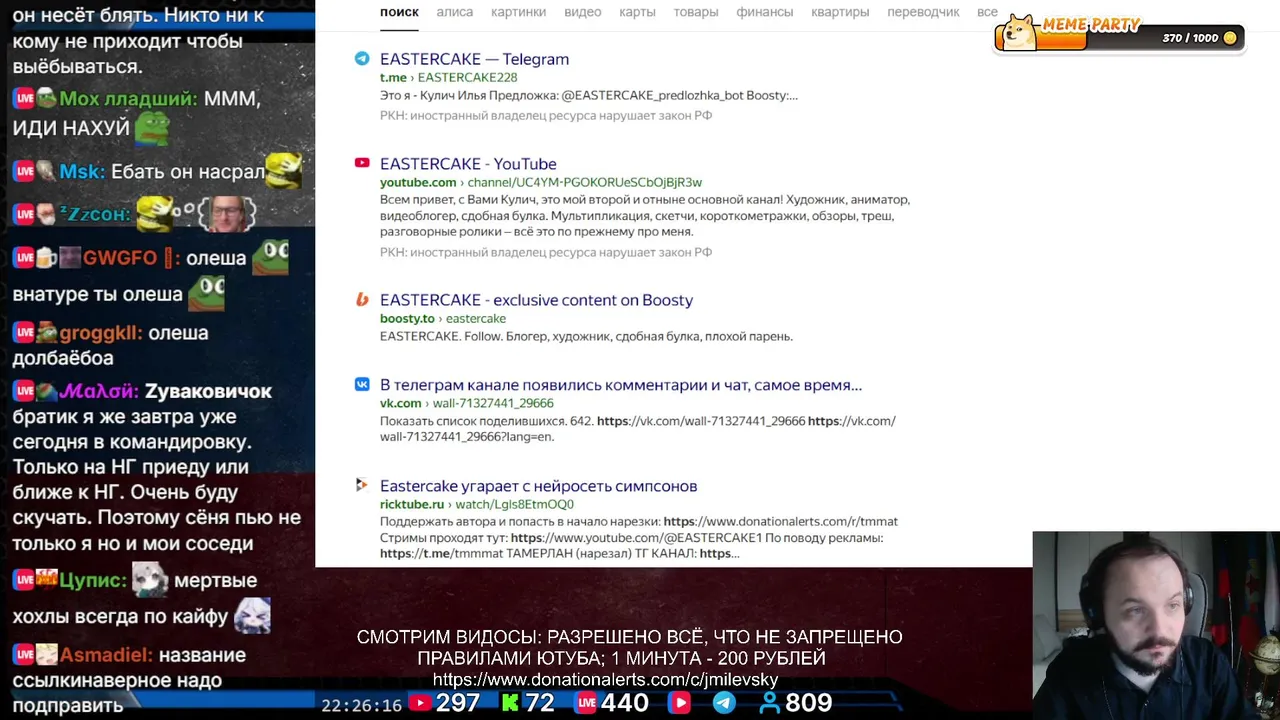Click the vk.com wall-71327441_29666 url

[466, 403]
